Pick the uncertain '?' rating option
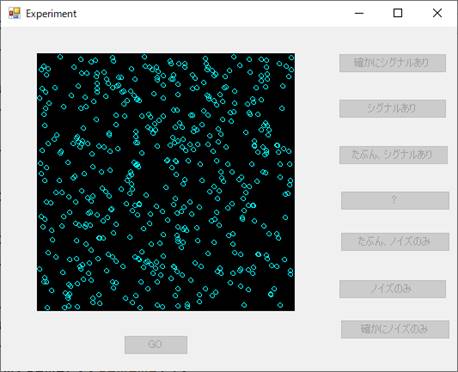This screenshot has height=372, width=458. click(x=395, y=200)
